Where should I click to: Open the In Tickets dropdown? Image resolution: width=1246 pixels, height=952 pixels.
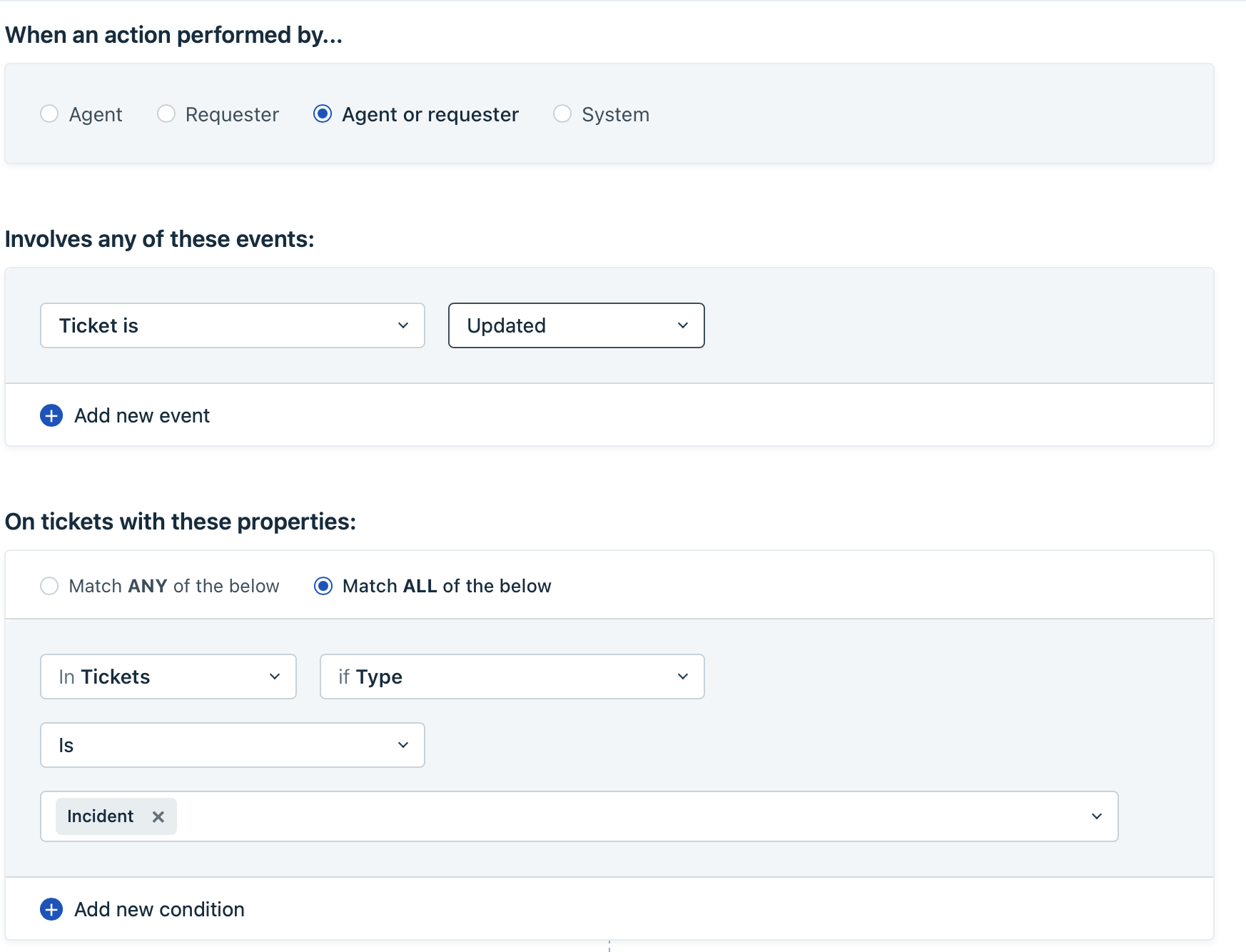click(x=168, y=677)
